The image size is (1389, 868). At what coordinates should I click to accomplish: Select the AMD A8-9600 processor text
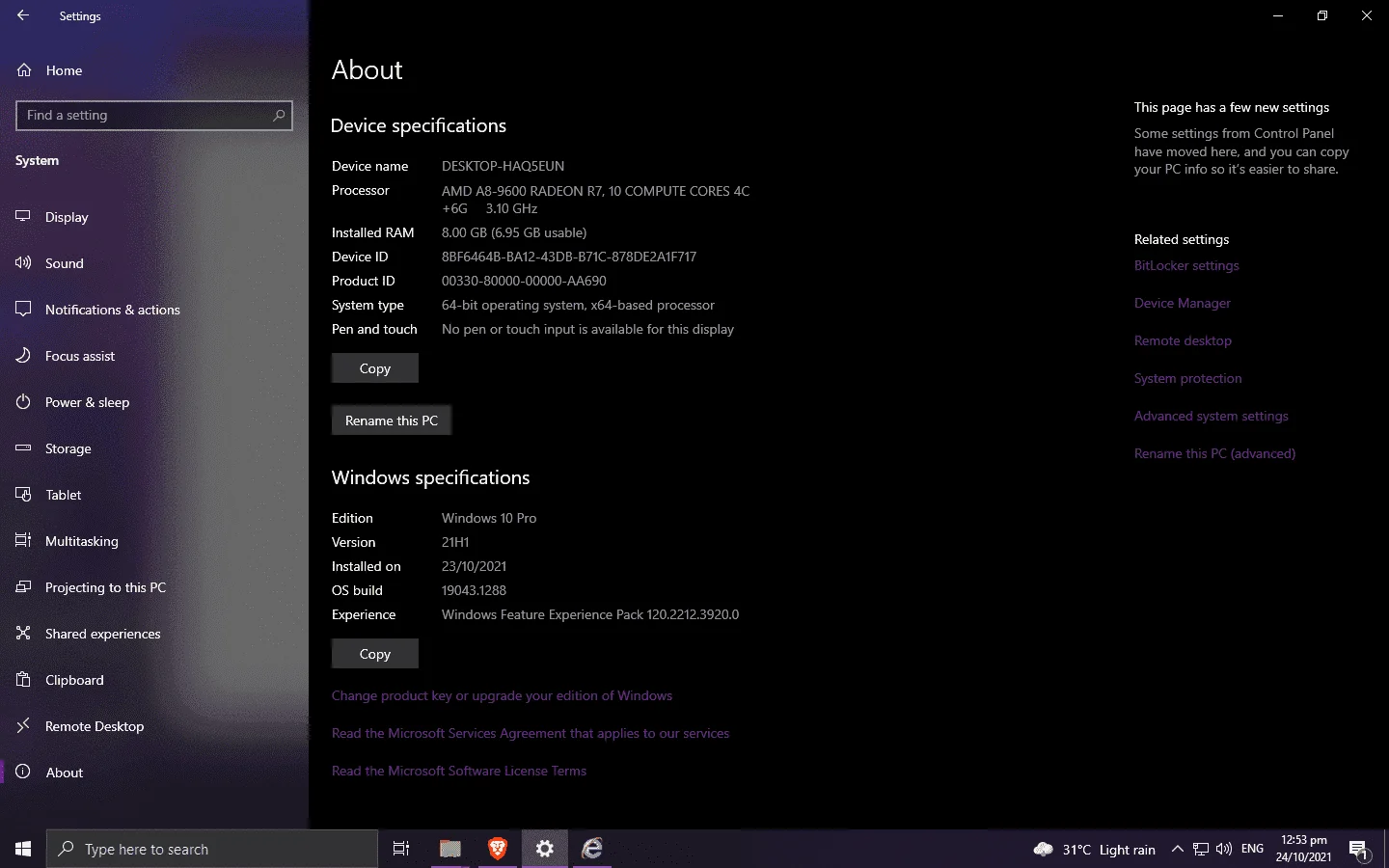[596, 200]
